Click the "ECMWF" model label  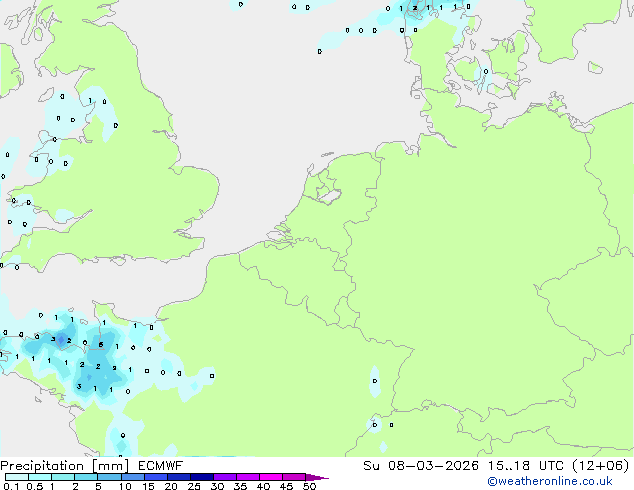pos(160,466)
